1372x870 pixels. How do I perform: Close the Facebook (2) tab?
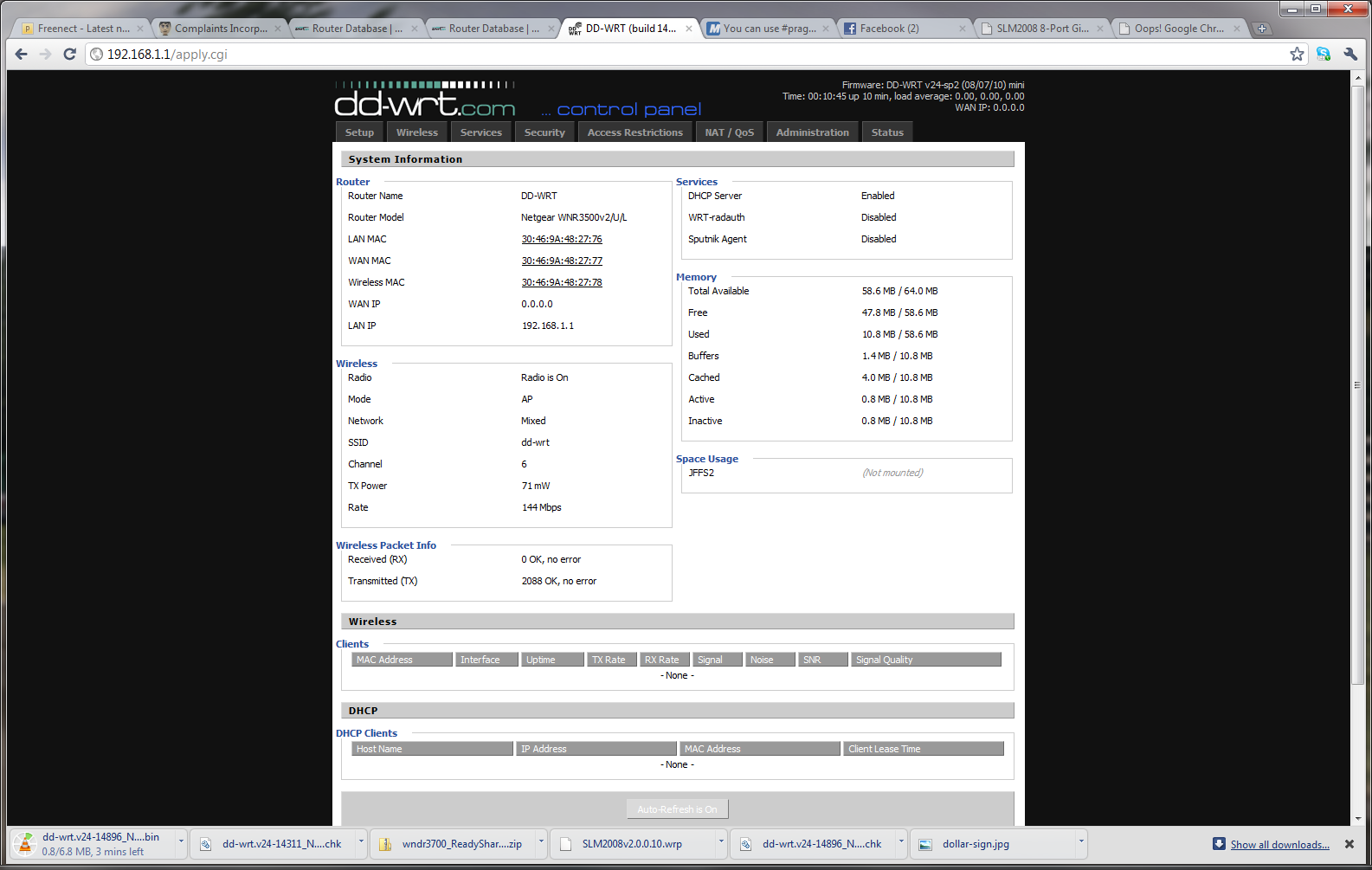tap(962, 29)
